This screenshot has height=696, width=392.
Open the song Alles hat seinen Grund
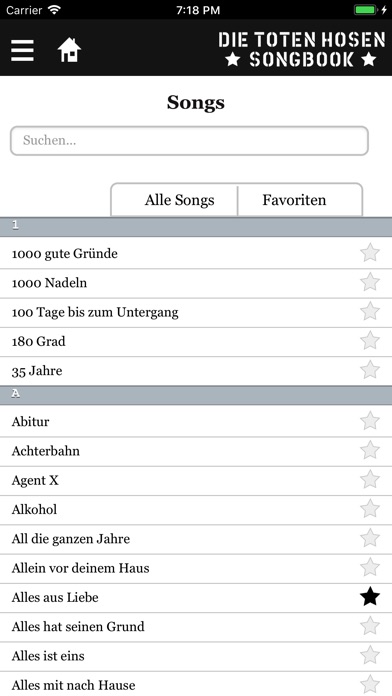coord(196,627)
